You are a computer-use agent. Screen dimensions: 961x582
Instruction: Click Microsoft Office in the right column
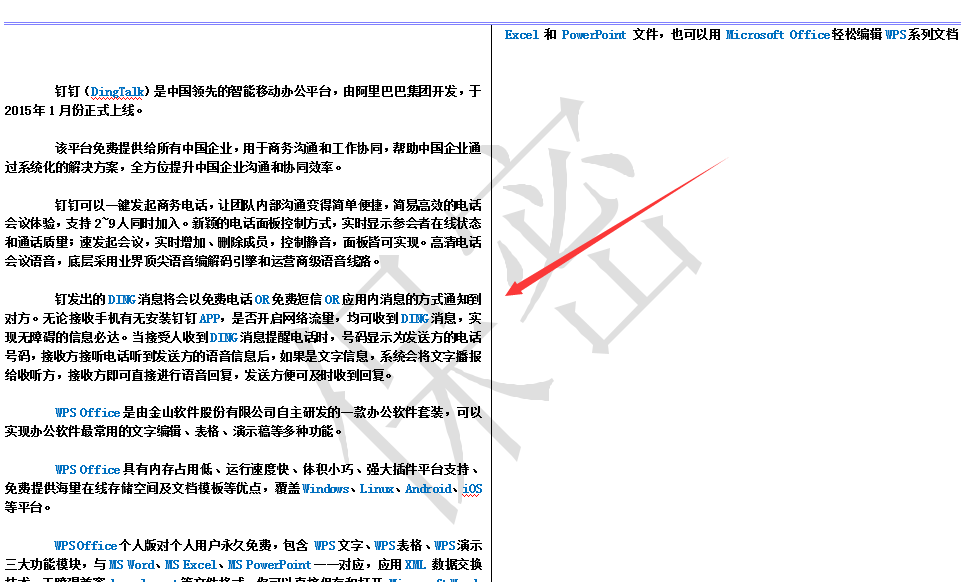point(778,35)
